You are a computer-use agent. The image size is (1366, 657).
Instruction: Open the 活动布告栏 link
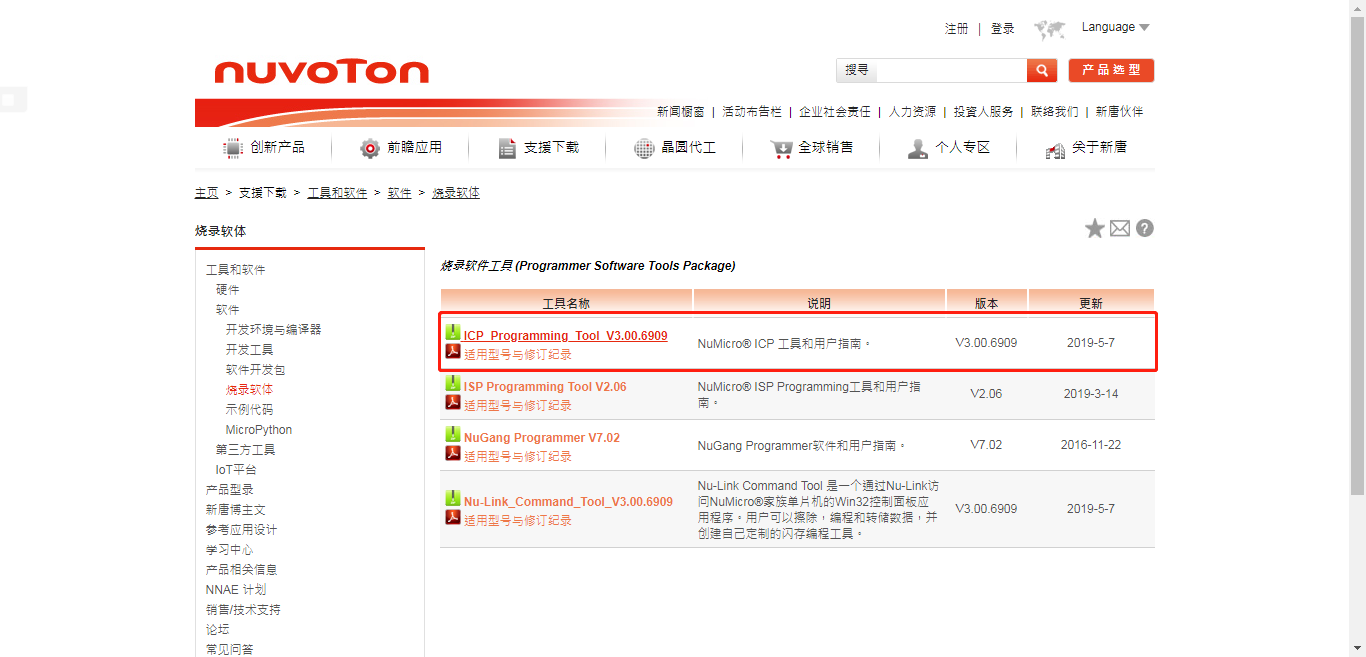[x=752, y=112]
